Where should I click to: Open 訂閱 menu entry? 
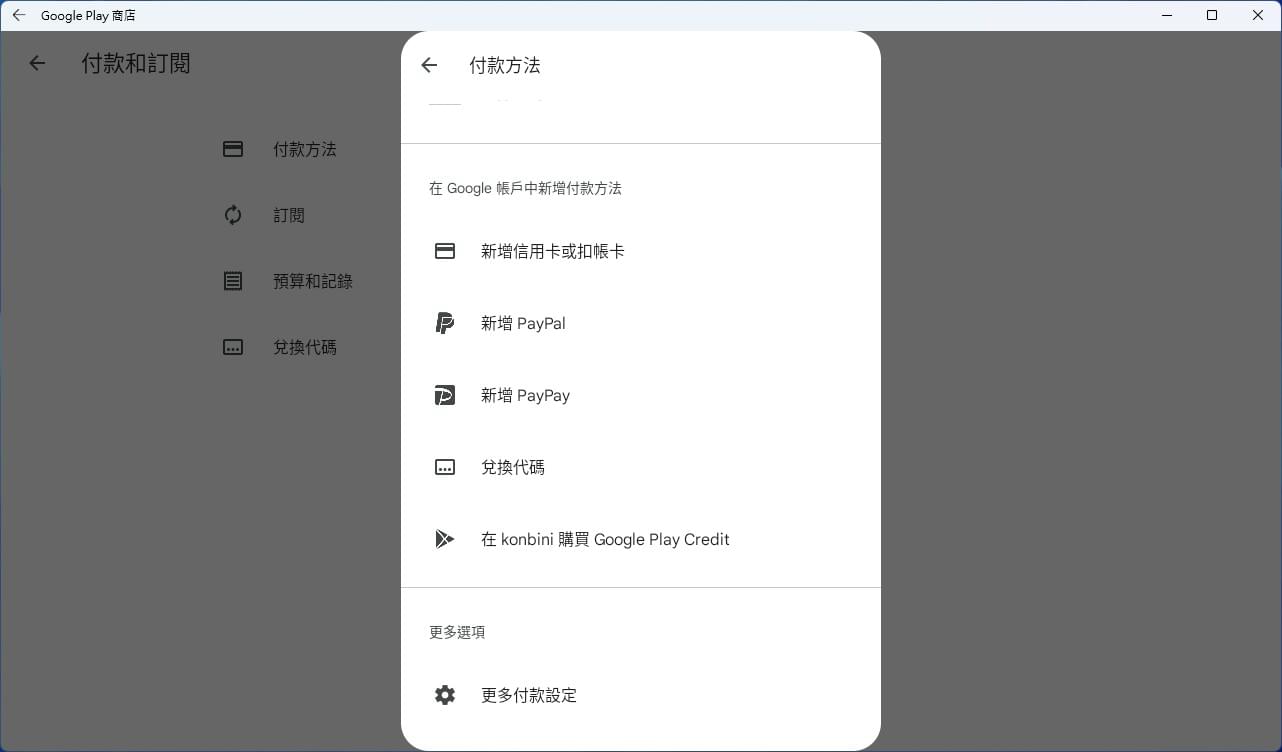pyautogui.click(x=289, y=215)
